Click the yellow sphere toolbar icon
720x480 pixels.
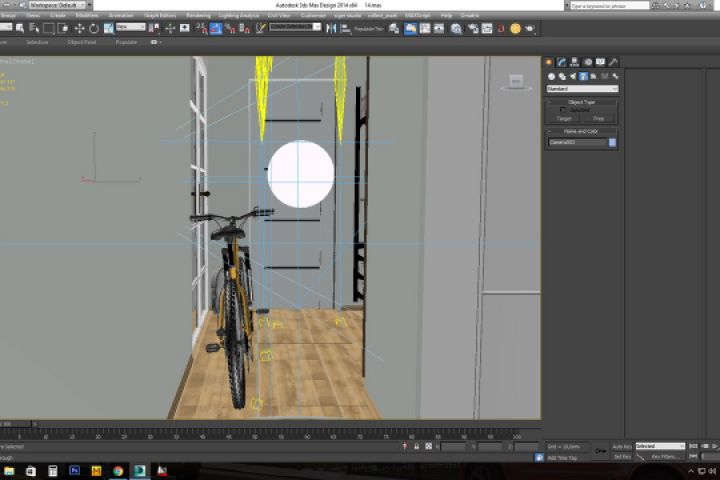coord(515,28)
